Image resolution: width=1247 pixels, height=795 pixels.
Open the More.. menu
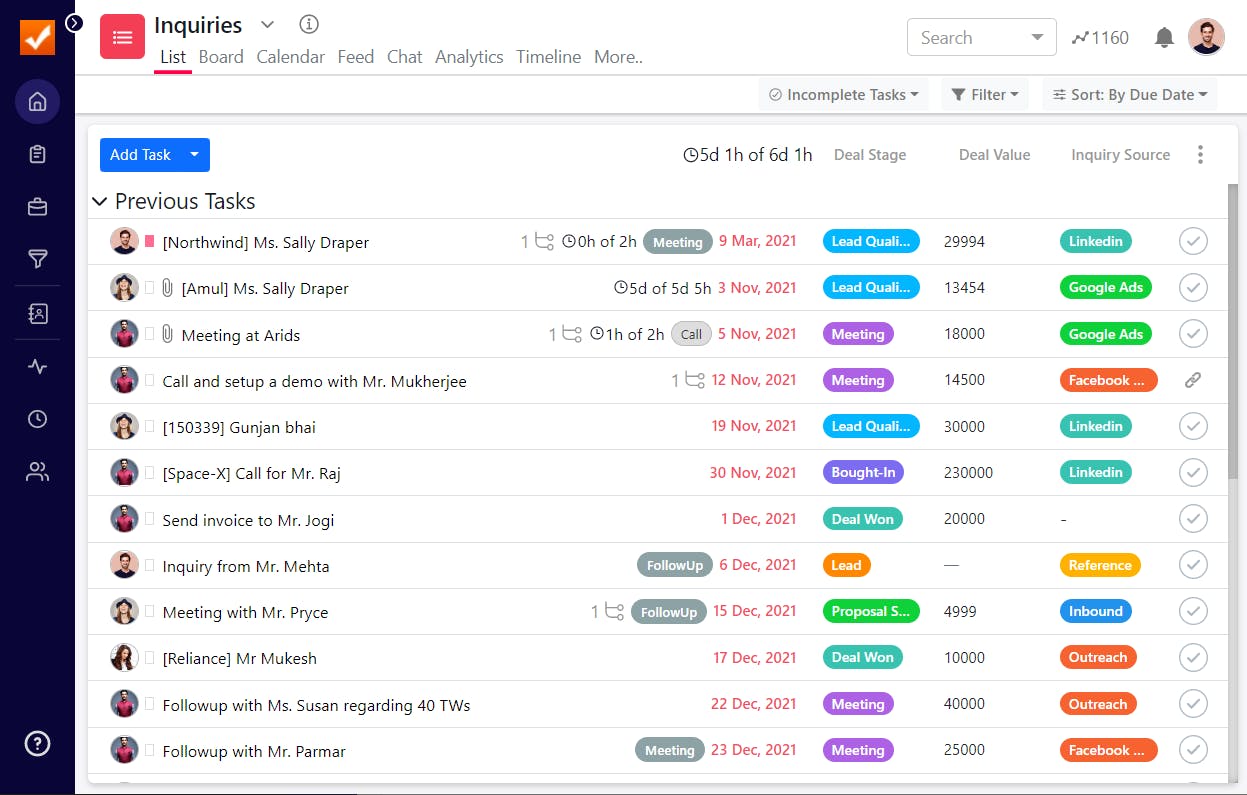(617, 57)
